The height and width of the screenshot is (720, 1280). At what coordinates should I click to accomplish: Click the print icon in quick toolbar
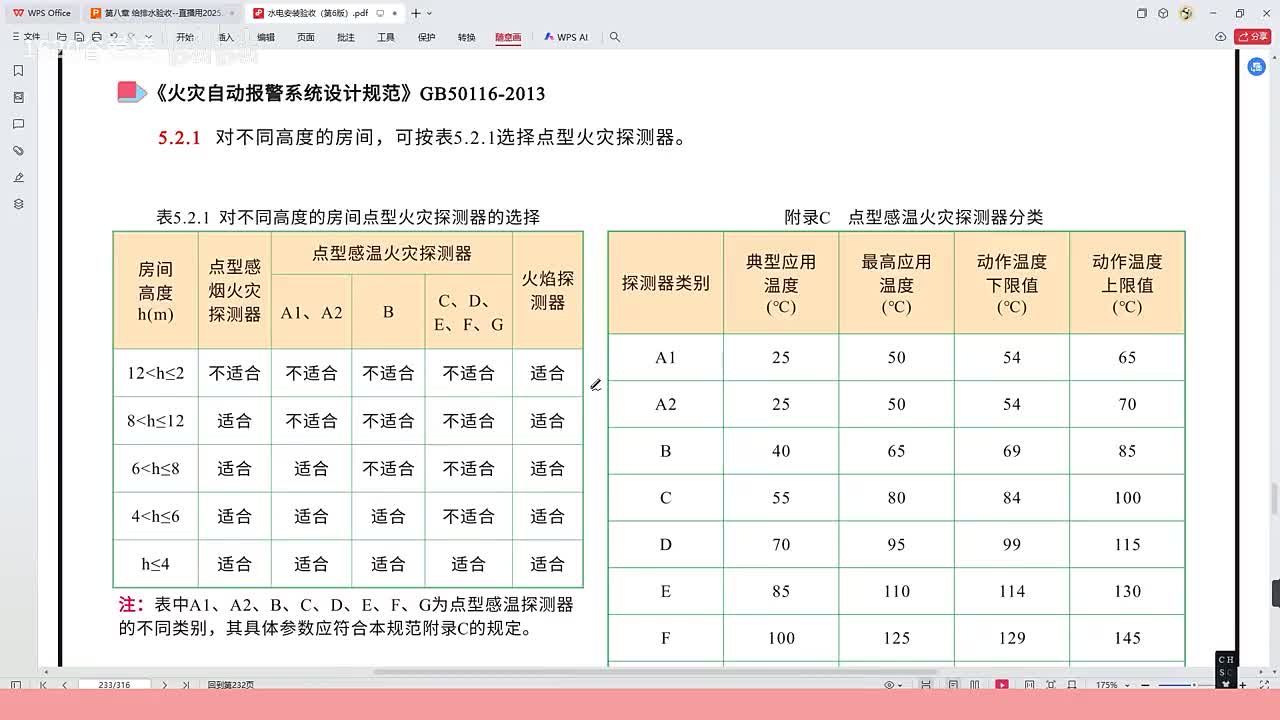[97, 37]
